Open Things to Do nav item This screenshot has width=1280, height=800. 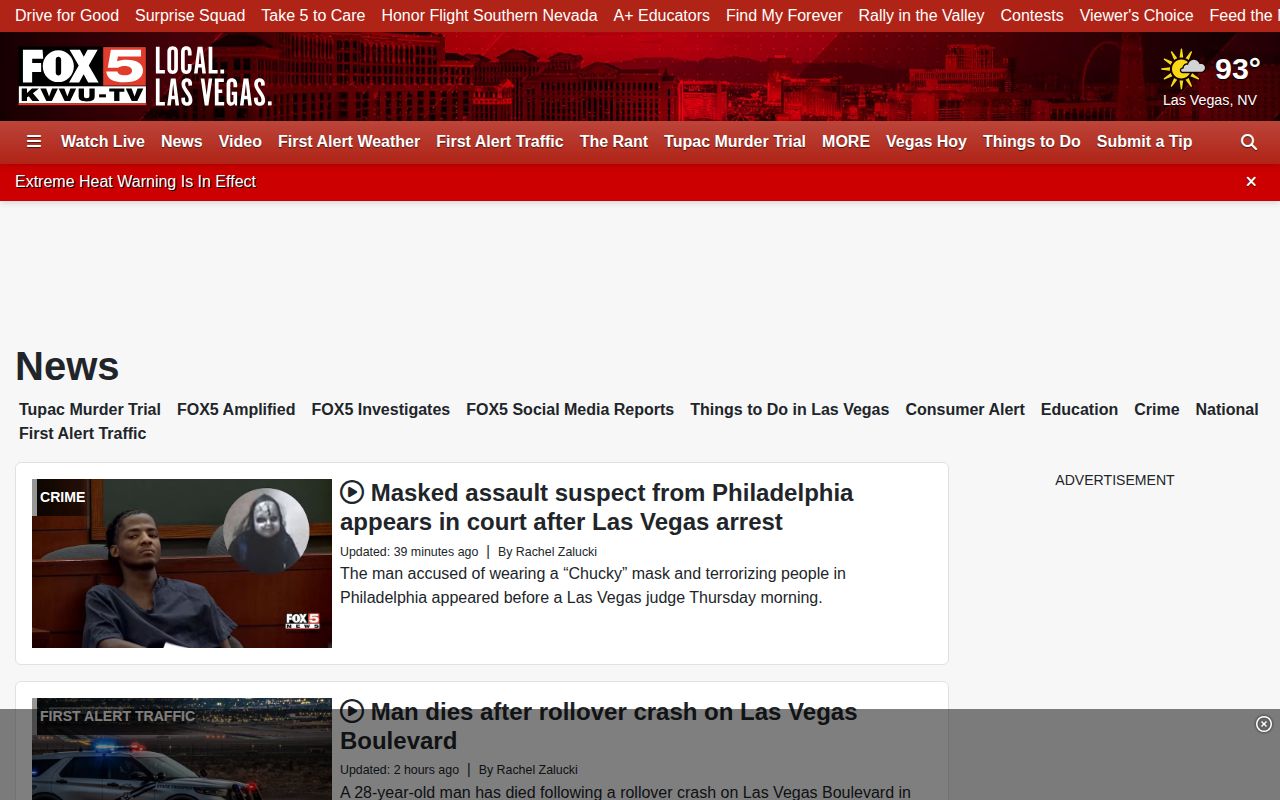coord(1032,142)
